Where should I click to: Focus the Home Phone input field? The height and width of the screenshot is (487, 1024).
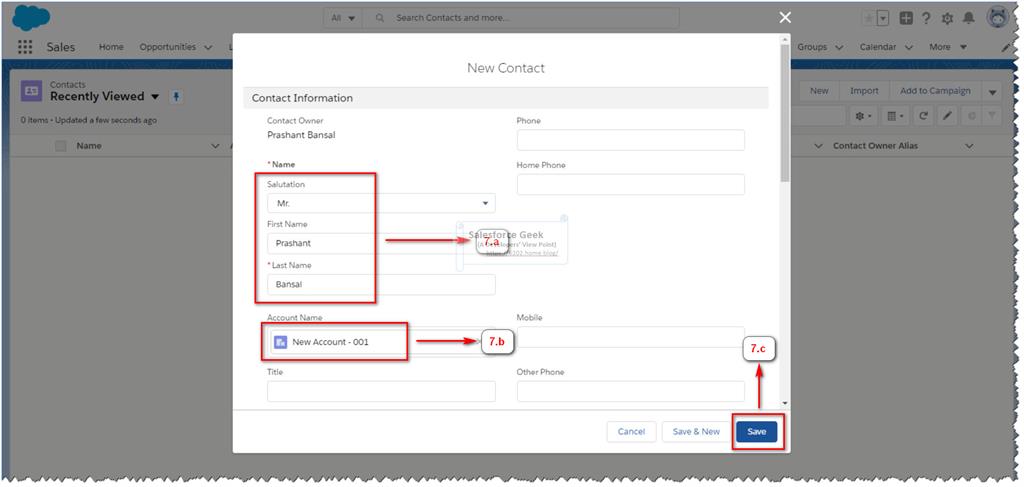click(631, 184)
